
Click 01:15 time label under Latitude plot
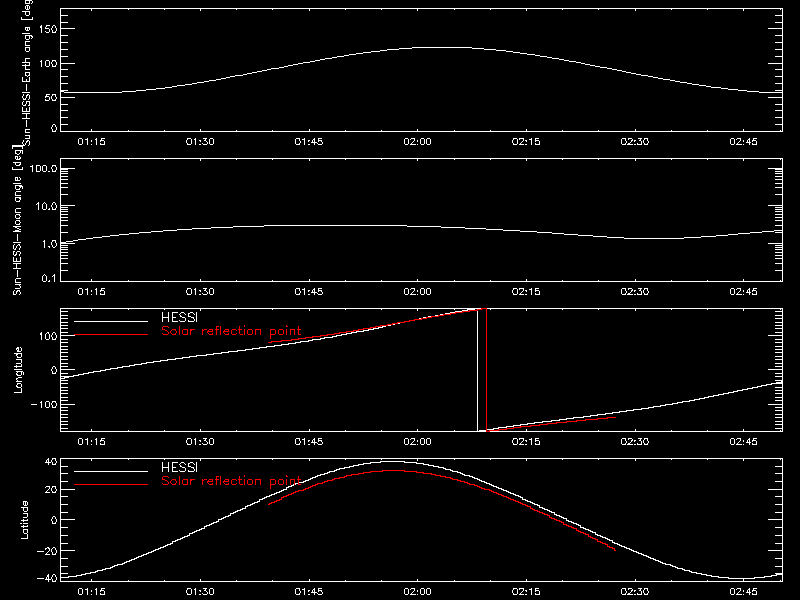pos(91,592)
